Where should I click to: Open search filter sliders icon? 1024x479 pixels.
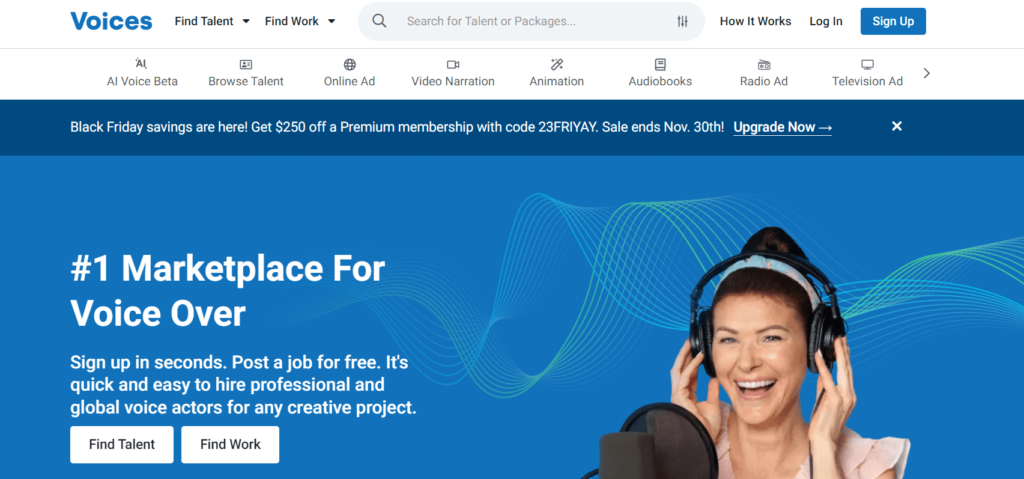pyautogui.click(x=682, y=22)
